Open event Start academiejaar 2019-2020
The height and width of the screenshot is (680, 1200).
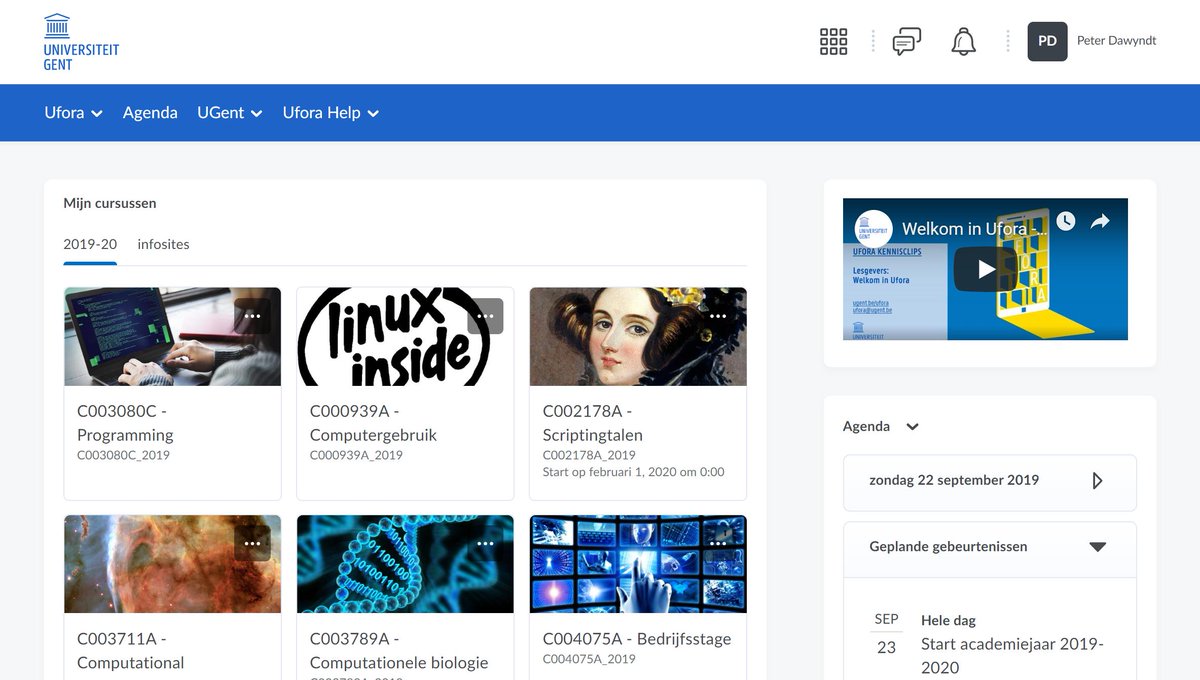[1012, 656]
